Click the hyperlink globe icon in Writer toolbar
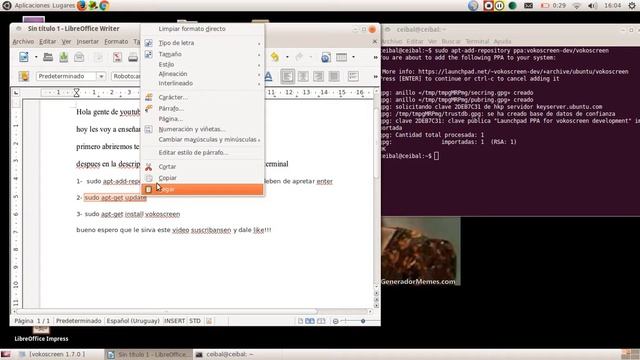 pos(325,57)
